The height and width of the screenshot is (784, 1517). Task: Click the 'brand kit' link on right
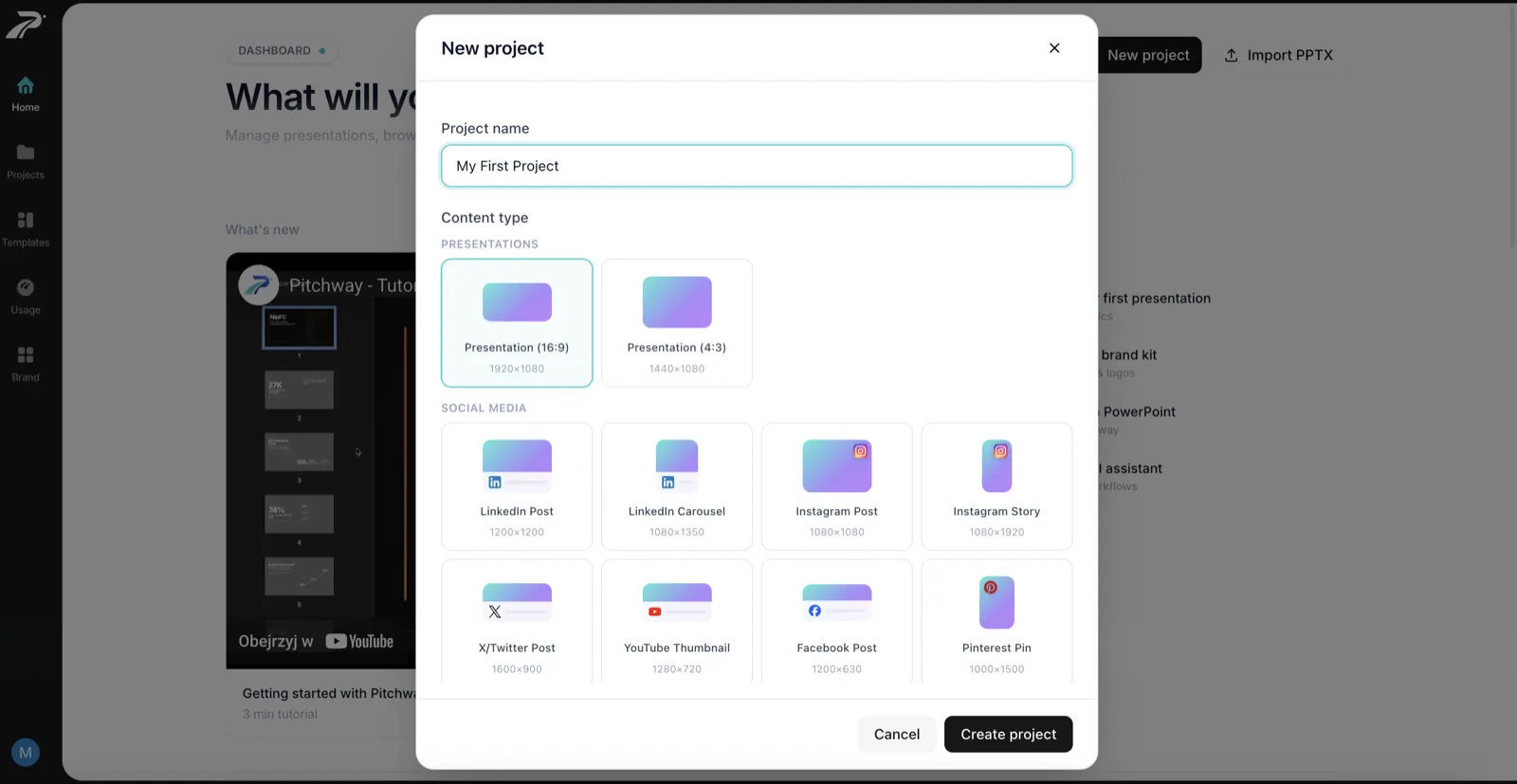pyautogui.click(x=1128, y=356)
